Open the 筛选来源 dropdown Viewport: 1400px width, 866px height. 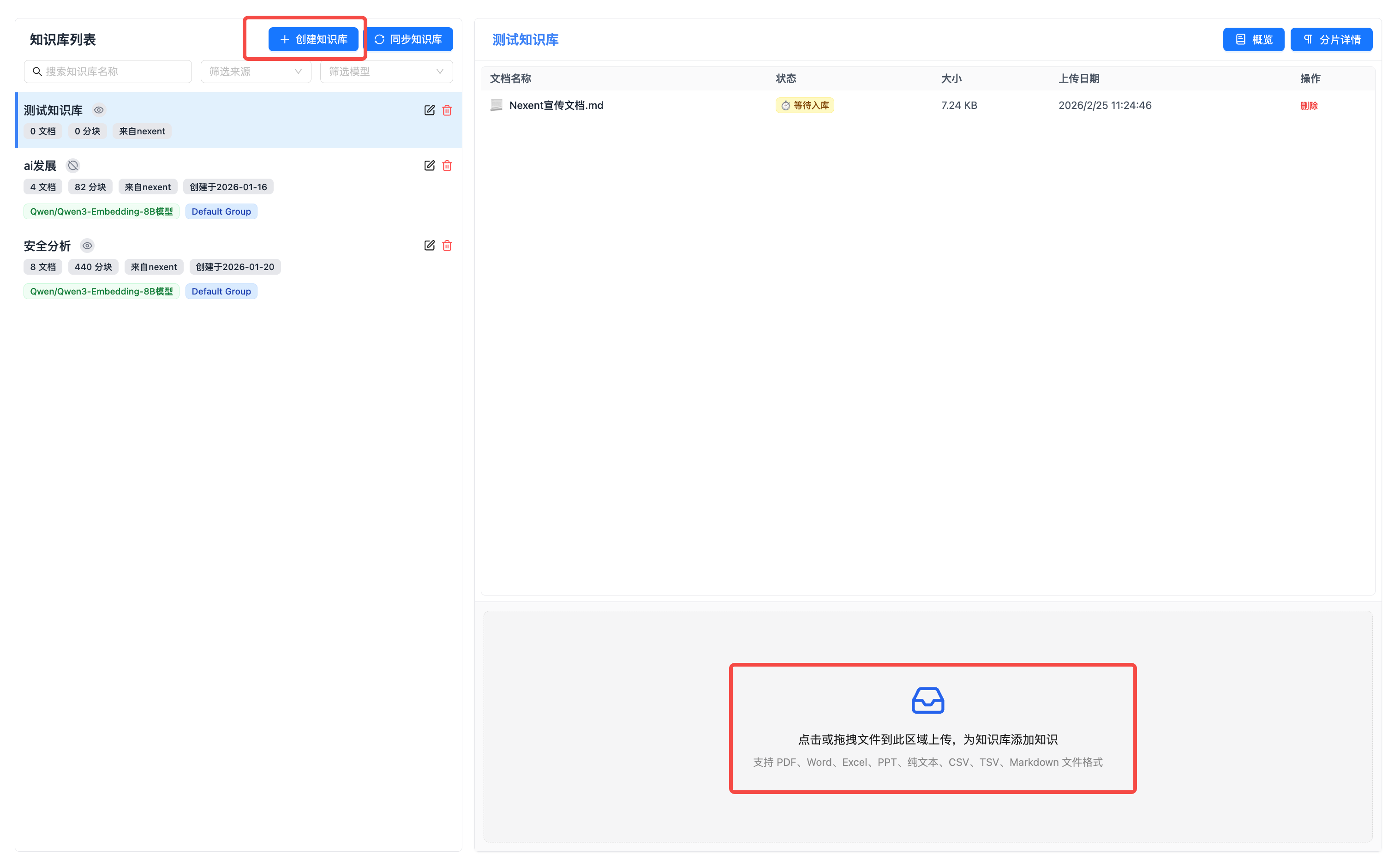pyautogui.click(x=255, y=72)
